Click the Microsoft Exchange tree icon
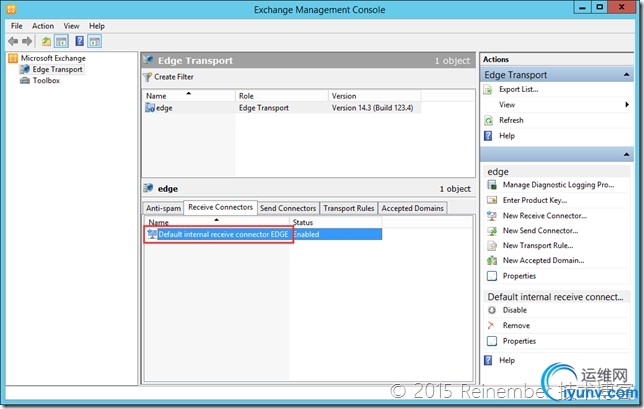 13,58
